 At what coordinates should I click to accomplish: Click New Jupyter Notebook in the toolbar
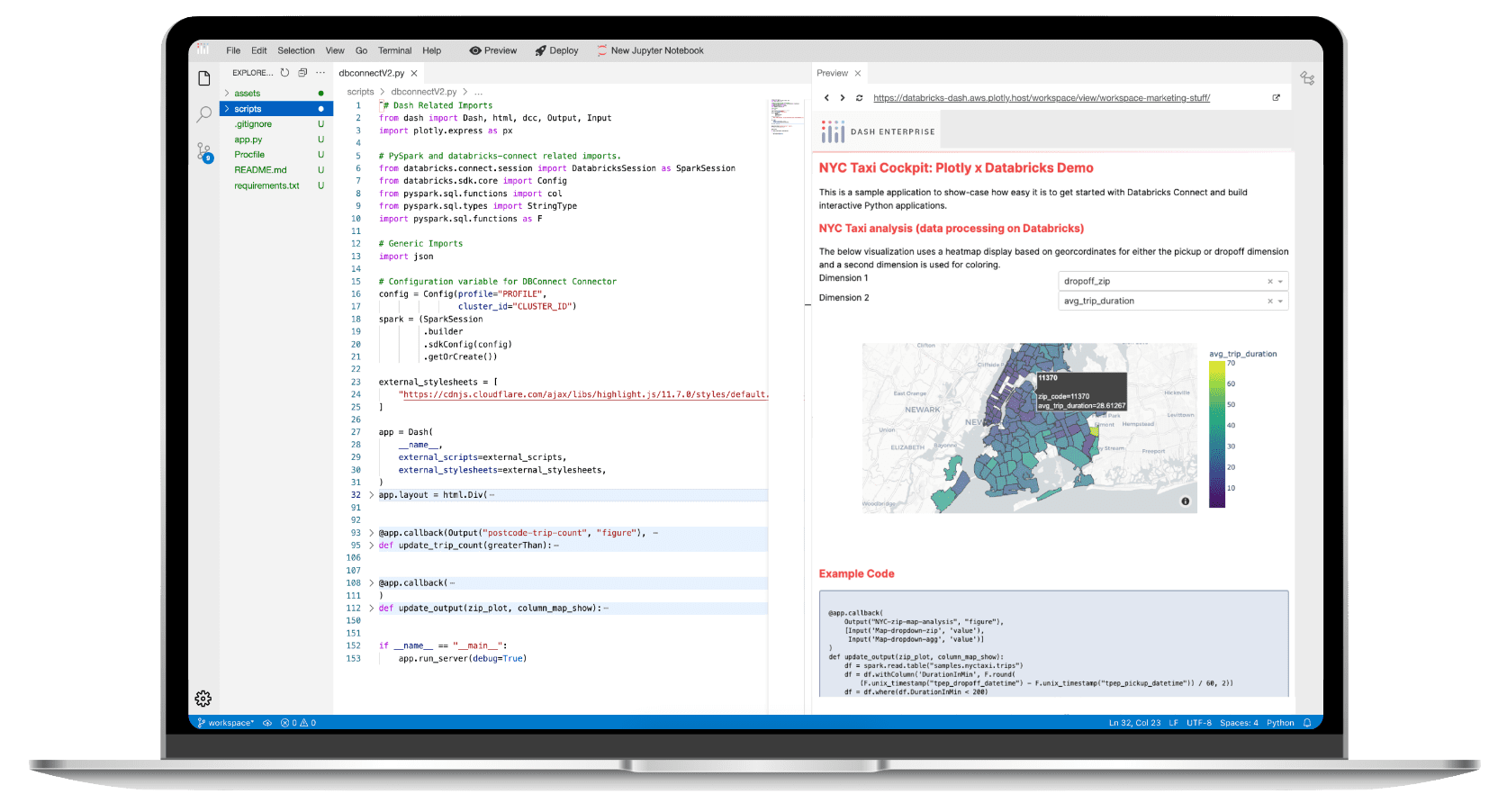(x=649, y=50)
